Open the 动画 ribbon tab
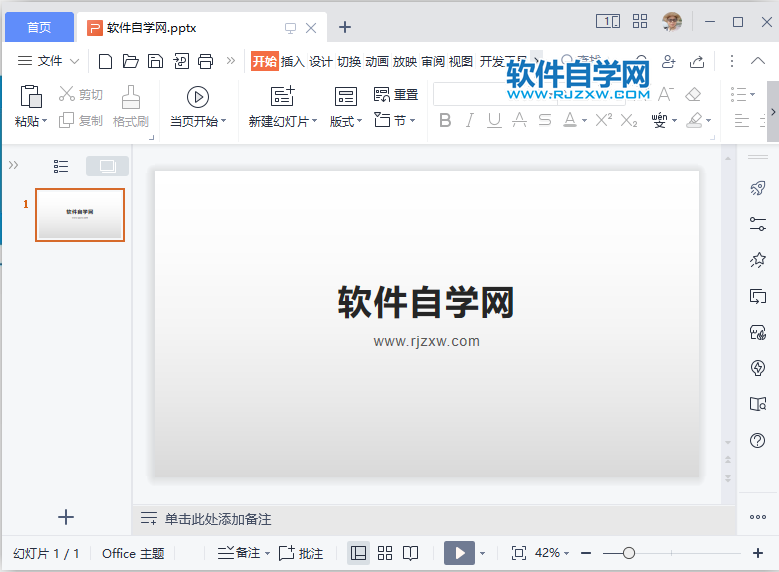The height and width of the screenshot is (572, 779). click(377, 61)
